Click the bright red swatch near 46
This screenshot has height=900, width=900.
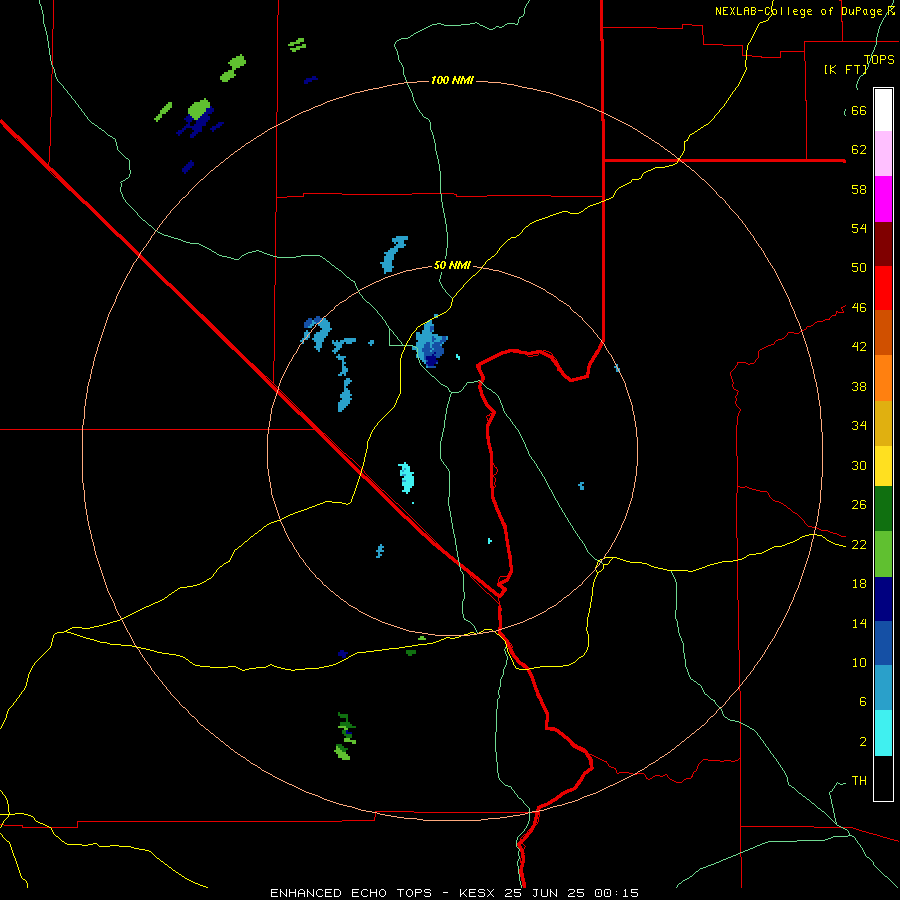click(x=883, y=288)
